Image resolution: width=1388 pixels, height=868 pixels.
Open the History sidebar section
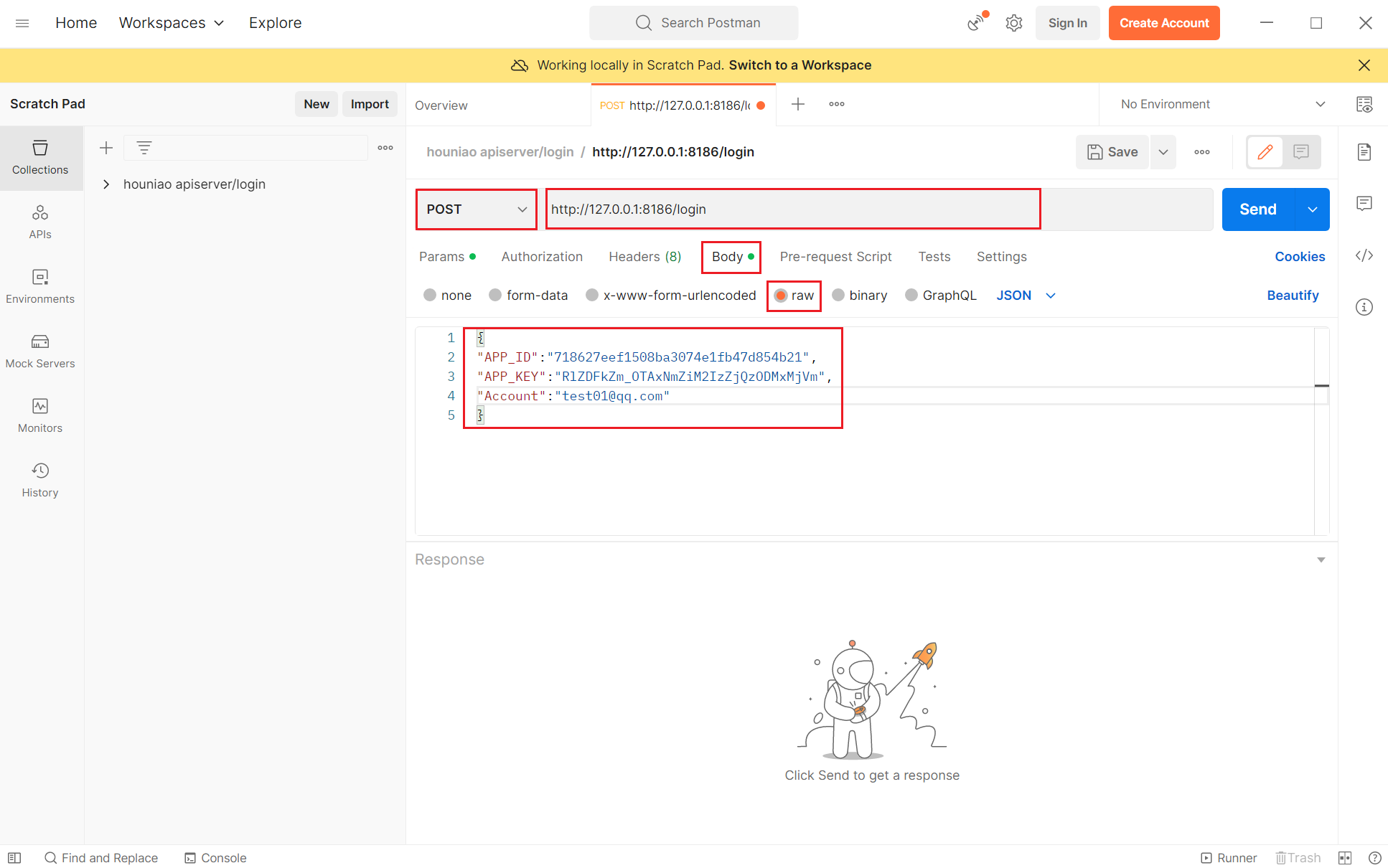[x=40, y=481]
